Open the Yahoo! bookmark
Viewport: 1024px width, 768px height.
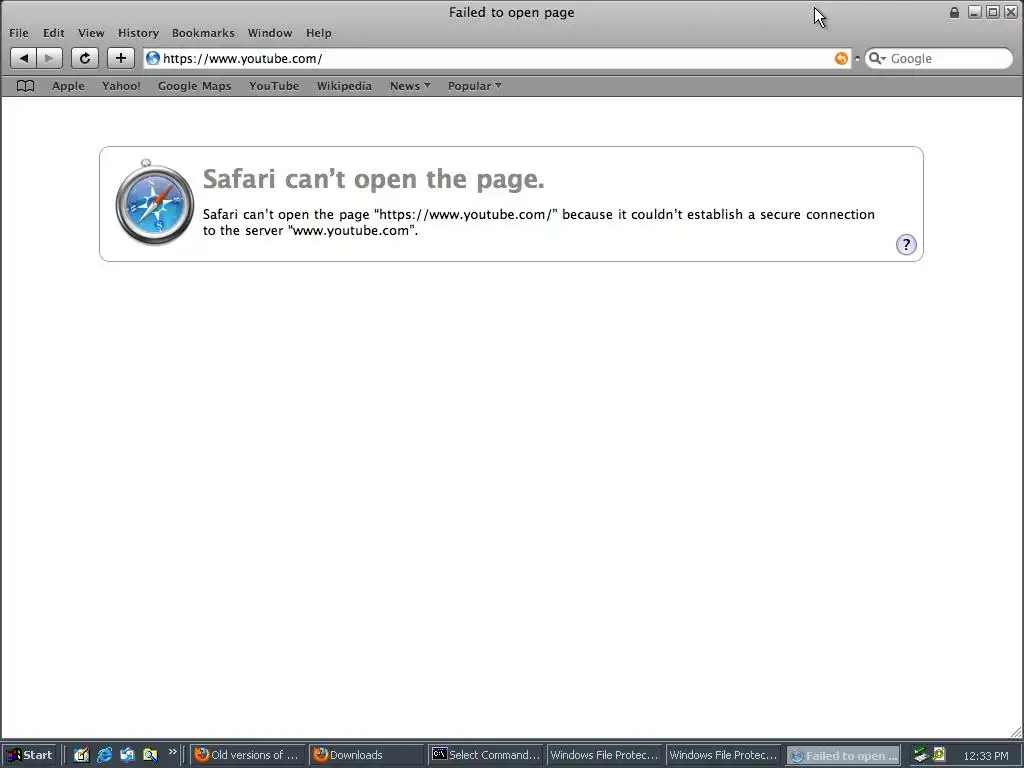tap(121, 86)
